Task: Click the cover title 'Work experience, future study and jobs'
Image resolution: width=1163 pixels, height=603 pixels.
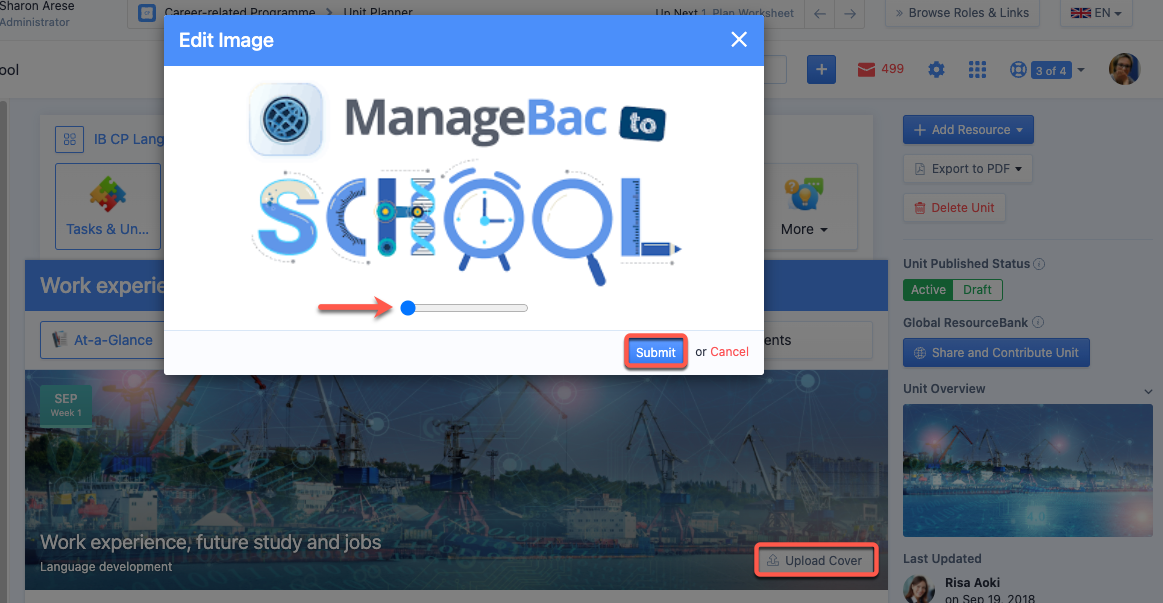Action: (211, 542)
